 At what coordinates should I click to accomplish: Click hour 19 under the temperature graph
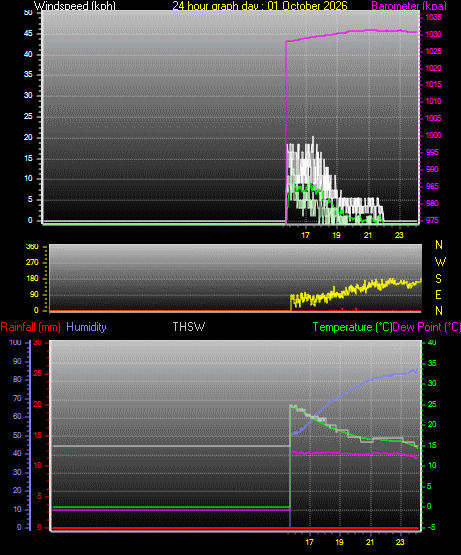click(340, 542)
